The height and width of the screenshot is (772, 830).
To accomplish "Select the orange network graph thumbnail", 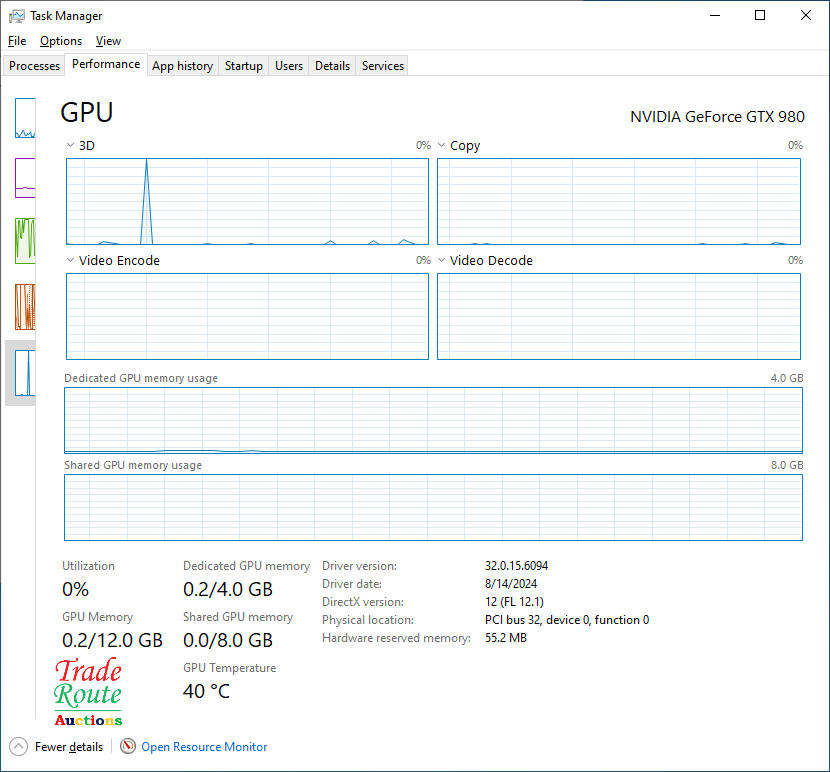I will [x=24, y=307].
